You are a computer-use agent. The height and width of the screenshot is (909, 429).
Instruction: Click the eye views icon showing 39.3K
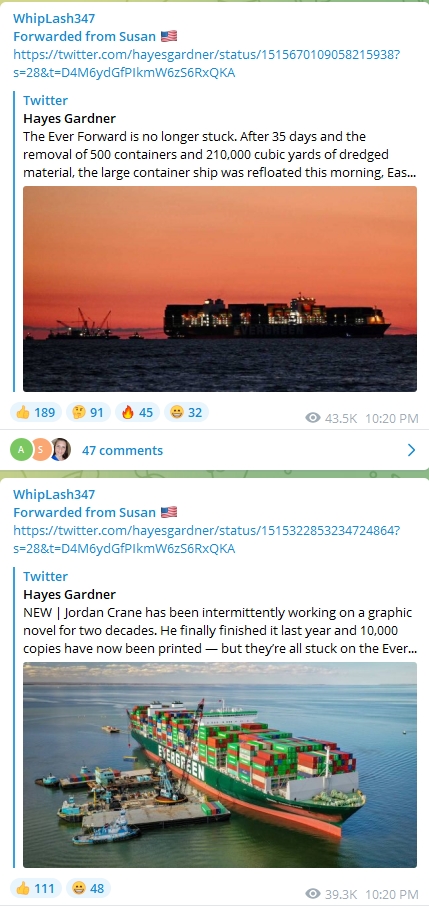click(x=313, y=893)
